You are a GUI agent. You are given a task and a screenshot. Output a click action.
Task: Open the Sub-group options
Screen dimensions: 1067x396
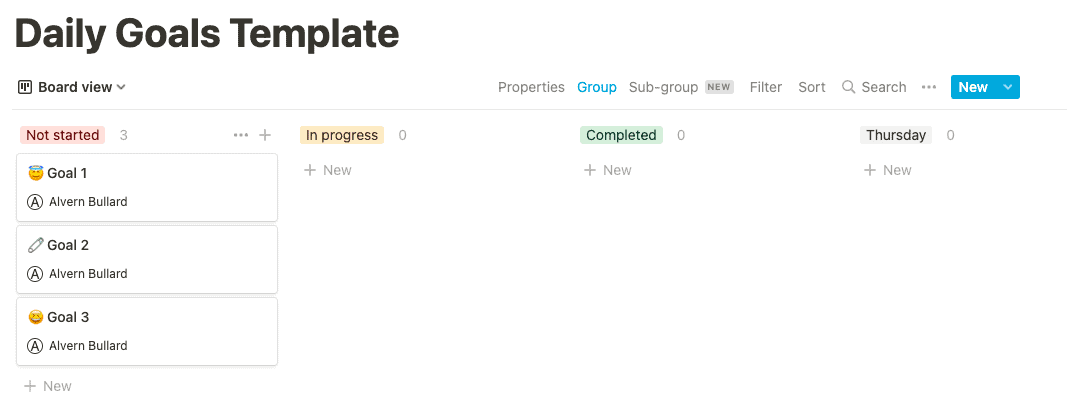(663, 87)
